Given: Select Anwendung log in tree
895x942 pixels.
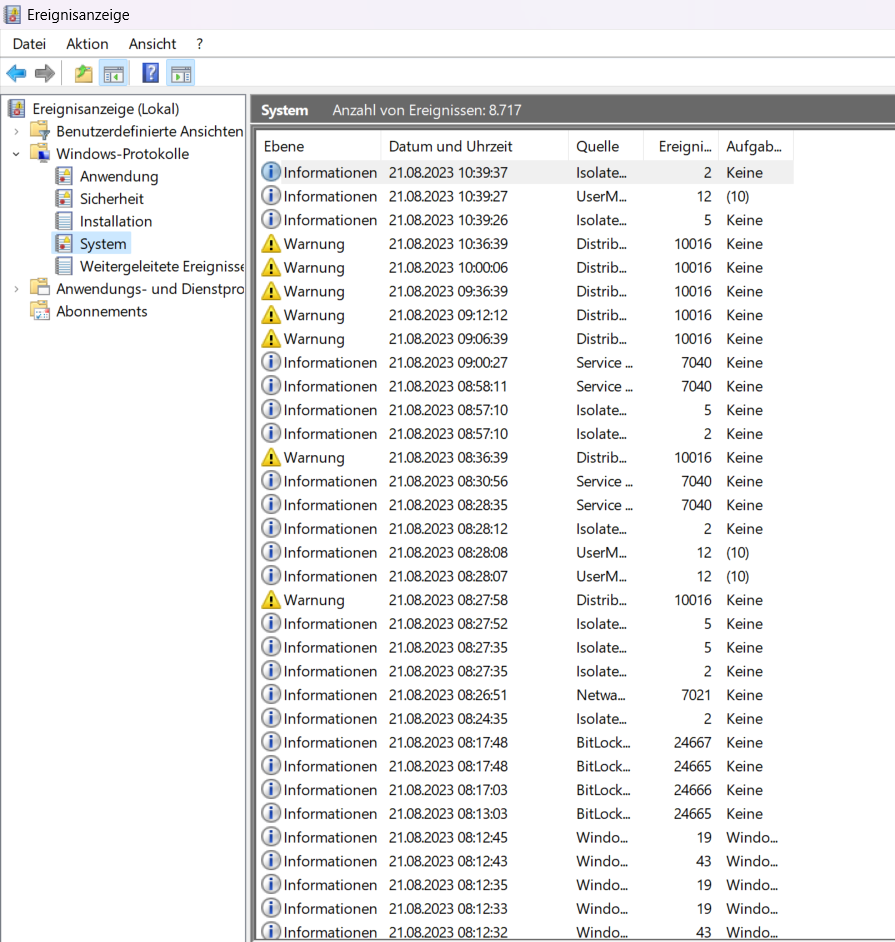Looking at the screenshot, I should click(119, 176).
